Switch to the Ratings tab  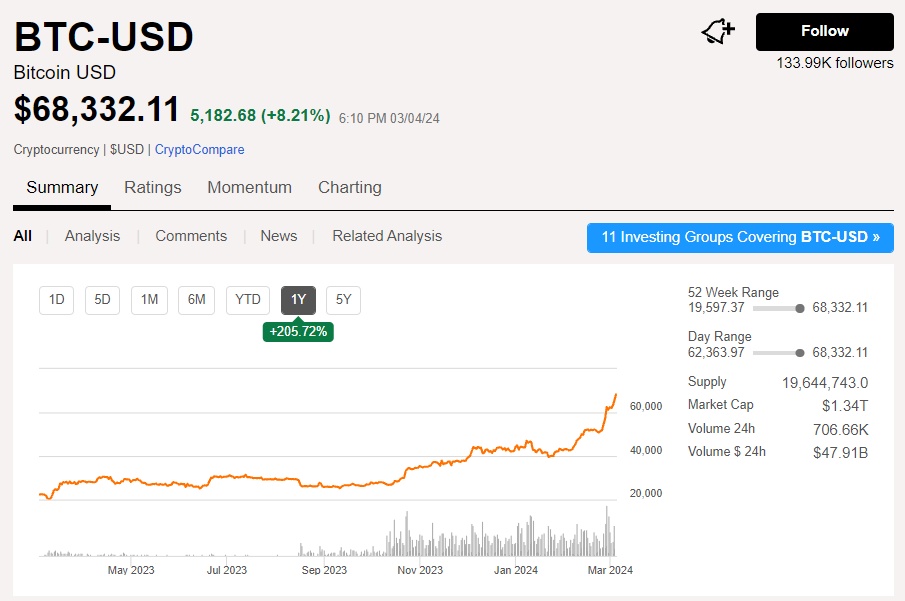(x=153, y=188)
